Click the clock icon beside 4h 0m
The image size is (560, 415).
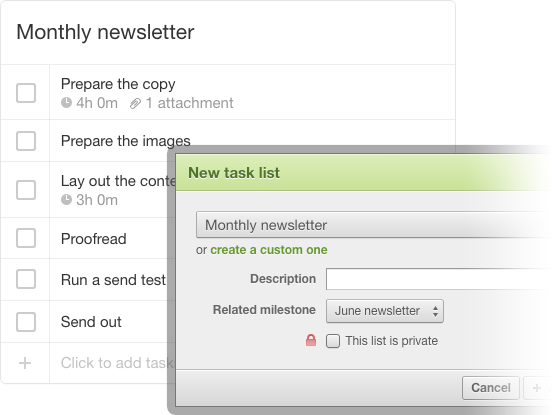coord(66,103)
